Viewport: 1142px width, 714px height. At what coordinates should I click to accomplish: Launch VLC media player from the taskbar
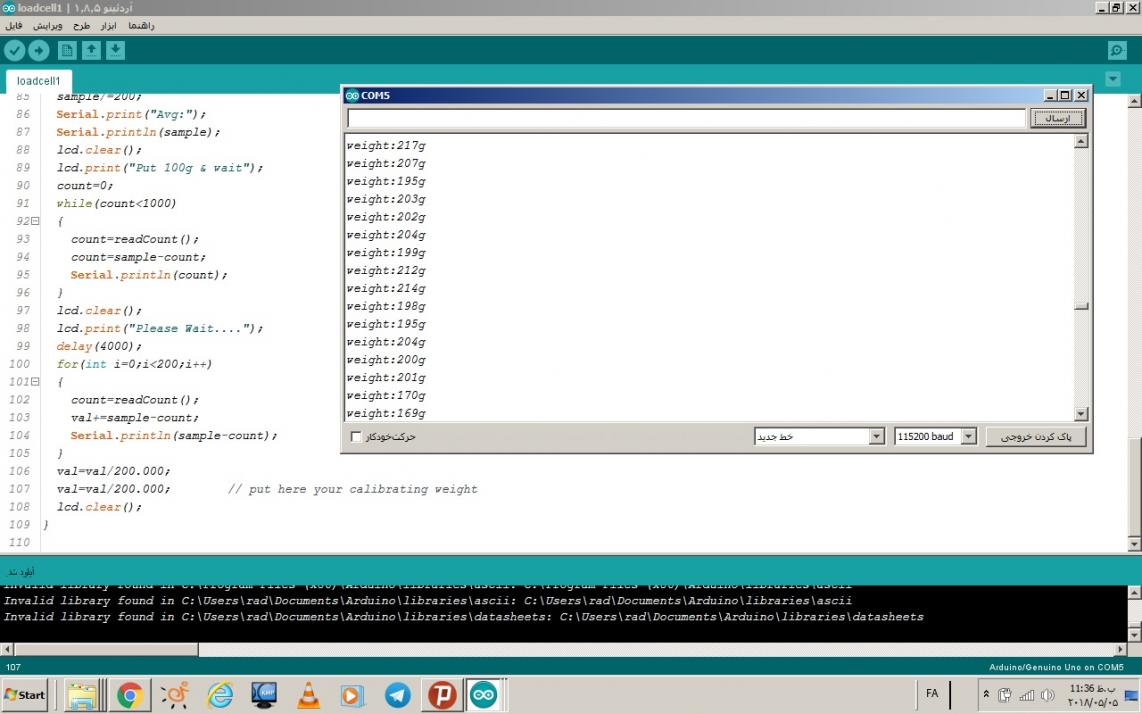(309, 694)
